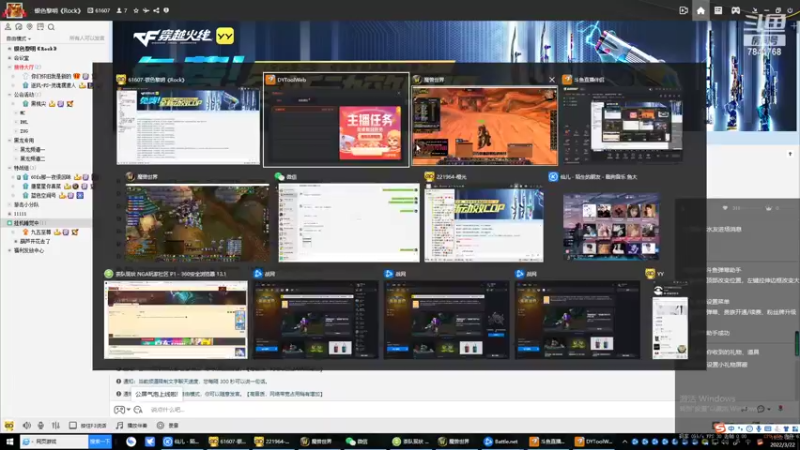Open the 61607 YY taskbar item

(228, 442)
